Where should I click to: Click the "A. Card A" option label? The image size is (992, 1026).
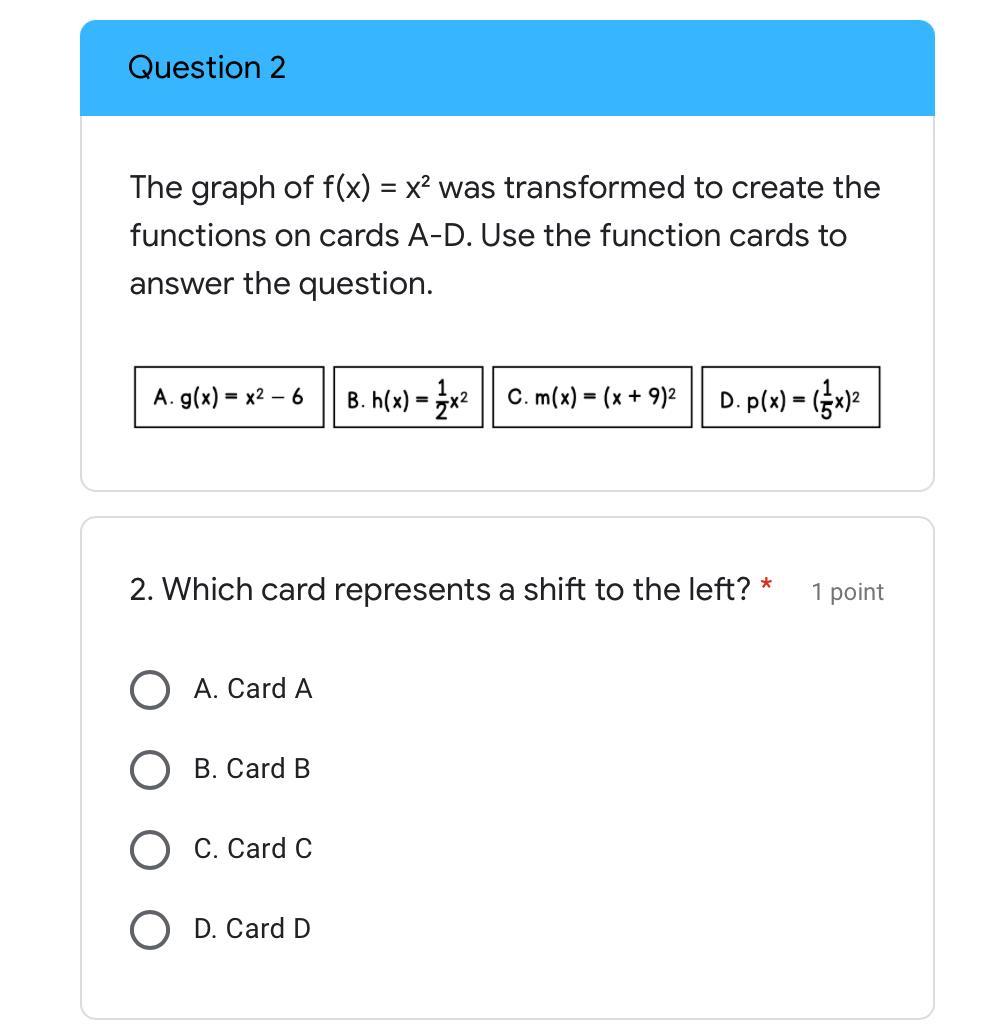[253, 689]
